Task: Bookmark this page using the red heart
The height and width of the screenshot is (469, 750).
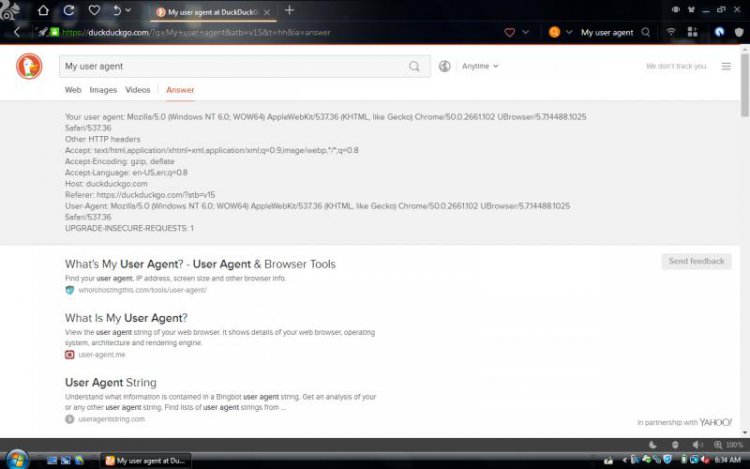Action: [509, 33]
